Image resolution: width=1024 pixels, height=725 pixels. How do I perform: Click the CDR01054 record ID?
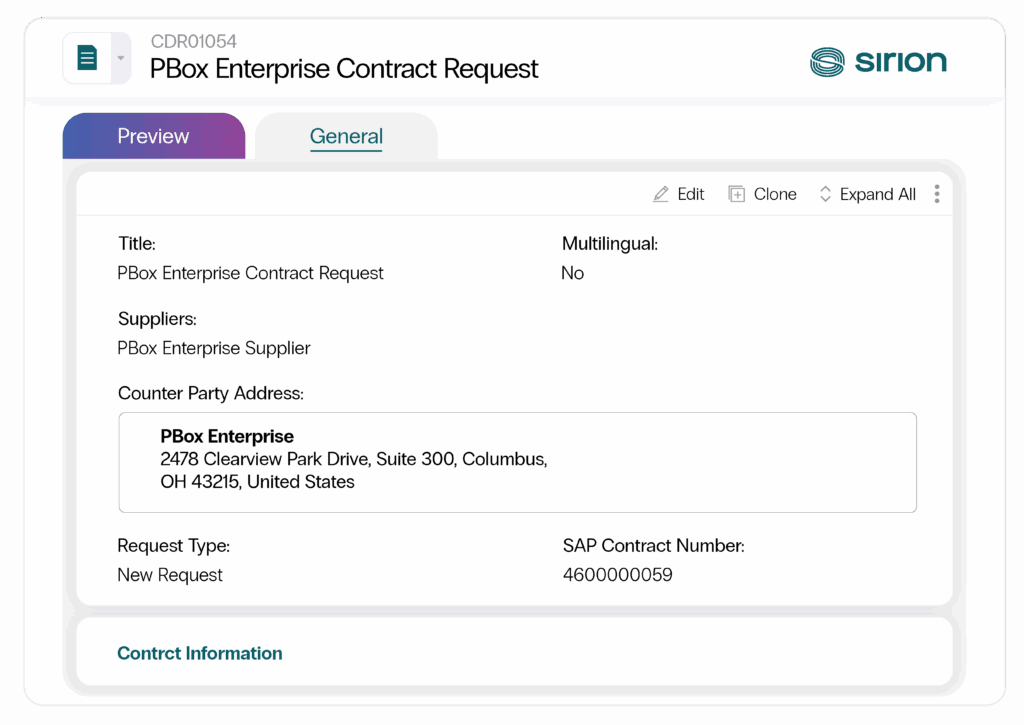tap(193, 41)
